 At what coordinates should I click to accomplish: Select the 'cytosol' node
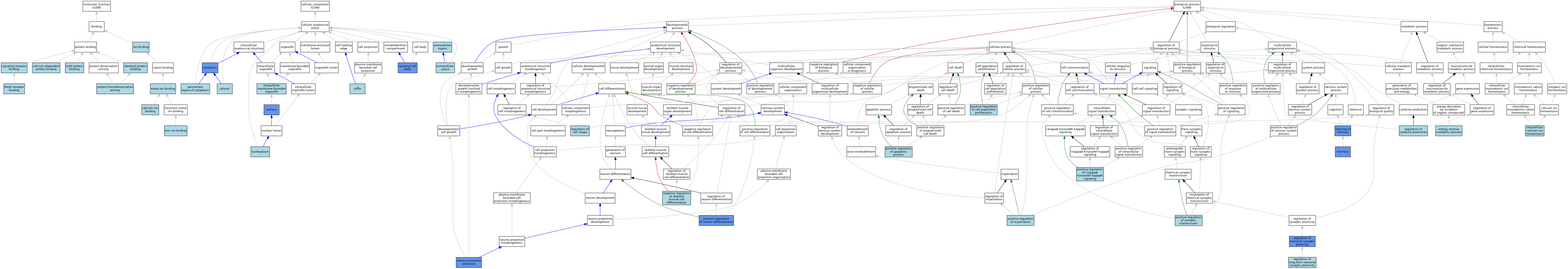click(x=224, y=89)
